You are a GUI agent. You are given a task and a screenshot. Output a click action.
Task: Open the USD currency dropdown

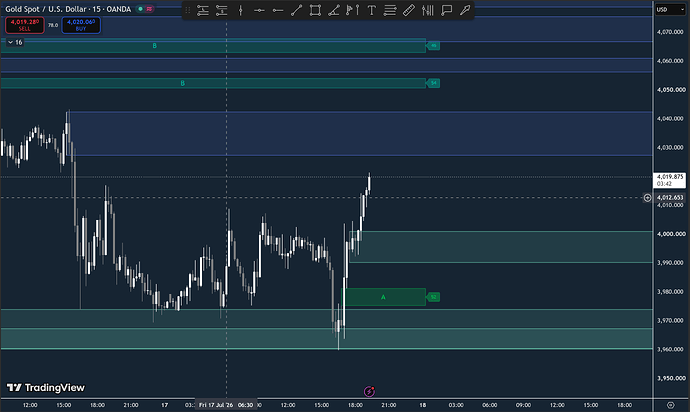point(670,9)
